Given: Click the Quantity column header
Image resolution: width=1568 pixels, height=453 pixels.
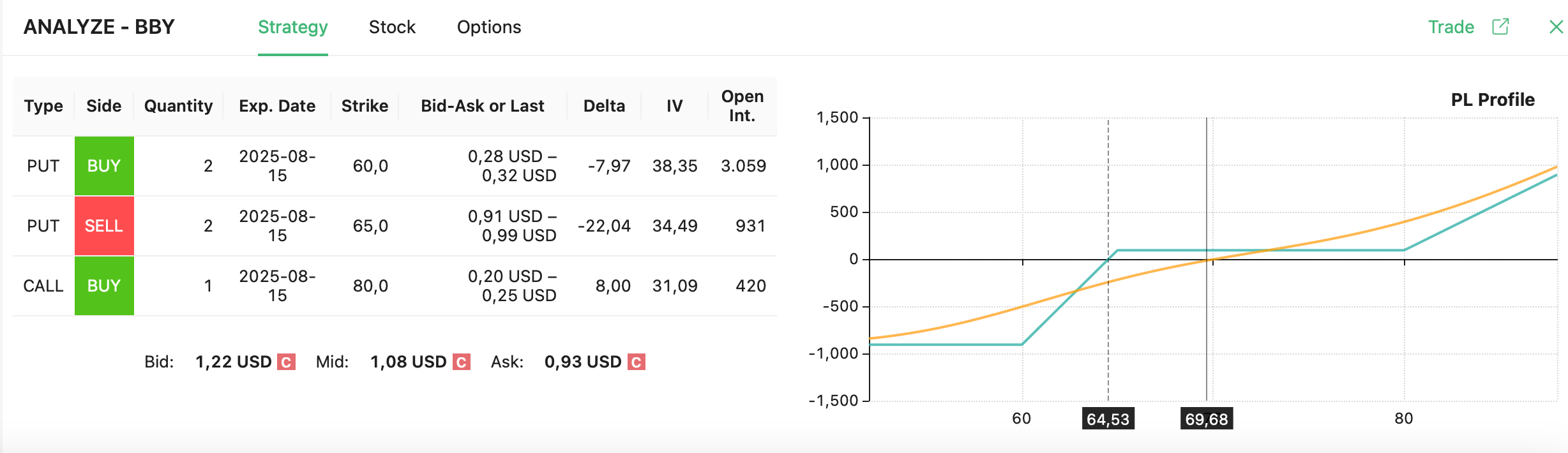Looking at the screenshot, I should pyautogui.click(x=178, y=106).
